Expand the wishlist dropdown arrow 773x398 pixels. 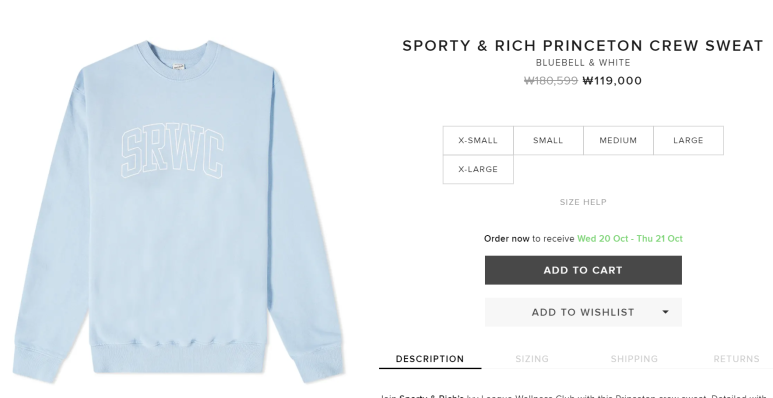(x=665, y=312)
